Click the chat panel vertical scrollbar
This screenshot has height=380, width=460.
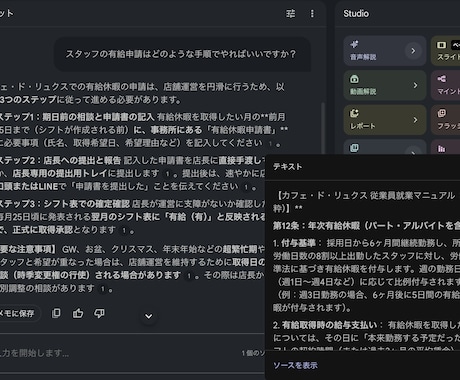[322, 128]
